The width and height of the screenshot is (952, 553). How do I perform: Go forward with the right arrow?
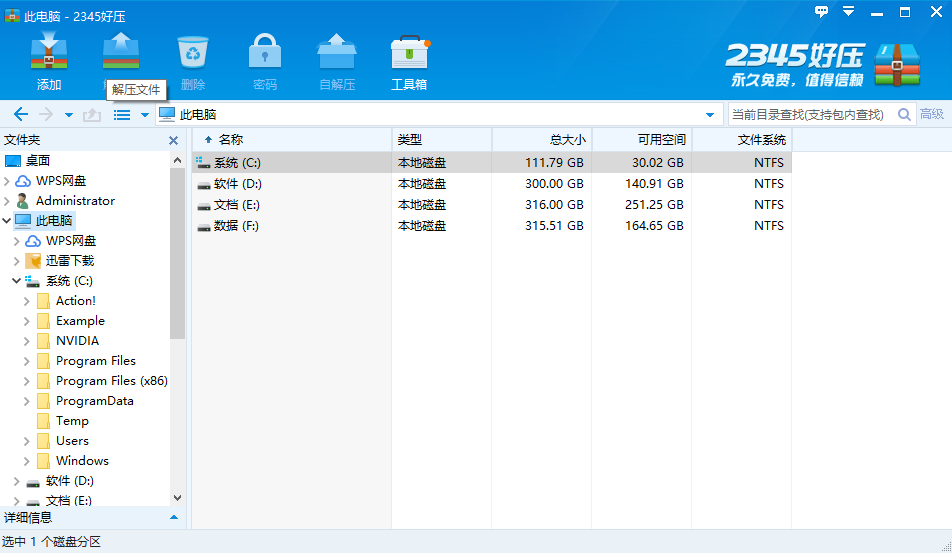pyautogui.click(x=46, y=114)
